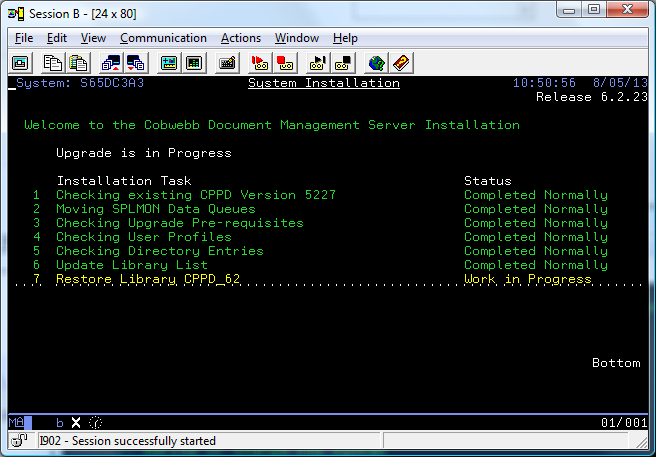
Task: Start macro recording with the red play cassette icon
Action: click(x=260, y=63)
